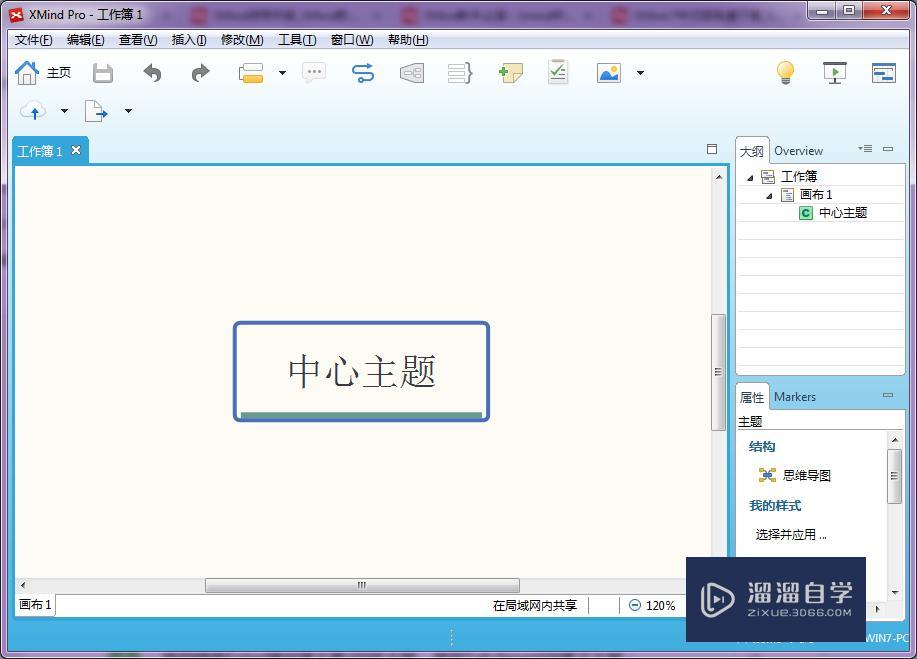
Task: Undo the last action
Action: click(x=152, y=73)
